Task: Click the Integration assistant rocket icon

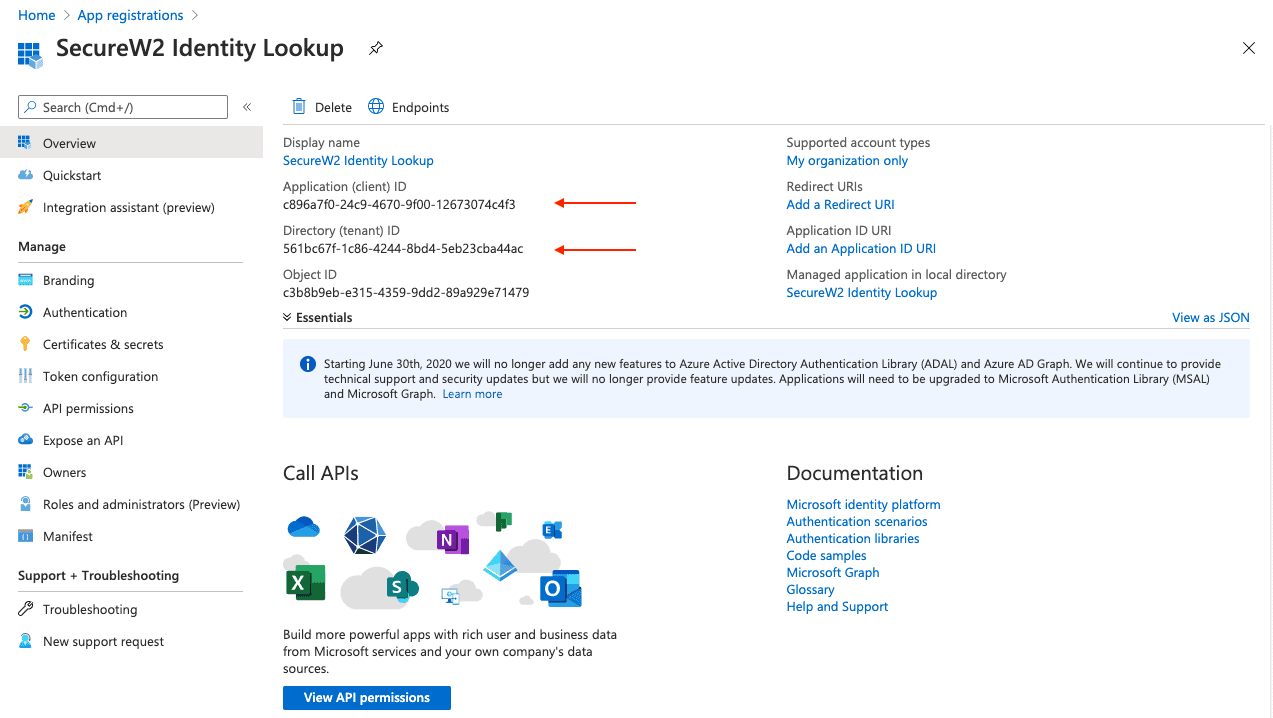Action: pos(25,207)
